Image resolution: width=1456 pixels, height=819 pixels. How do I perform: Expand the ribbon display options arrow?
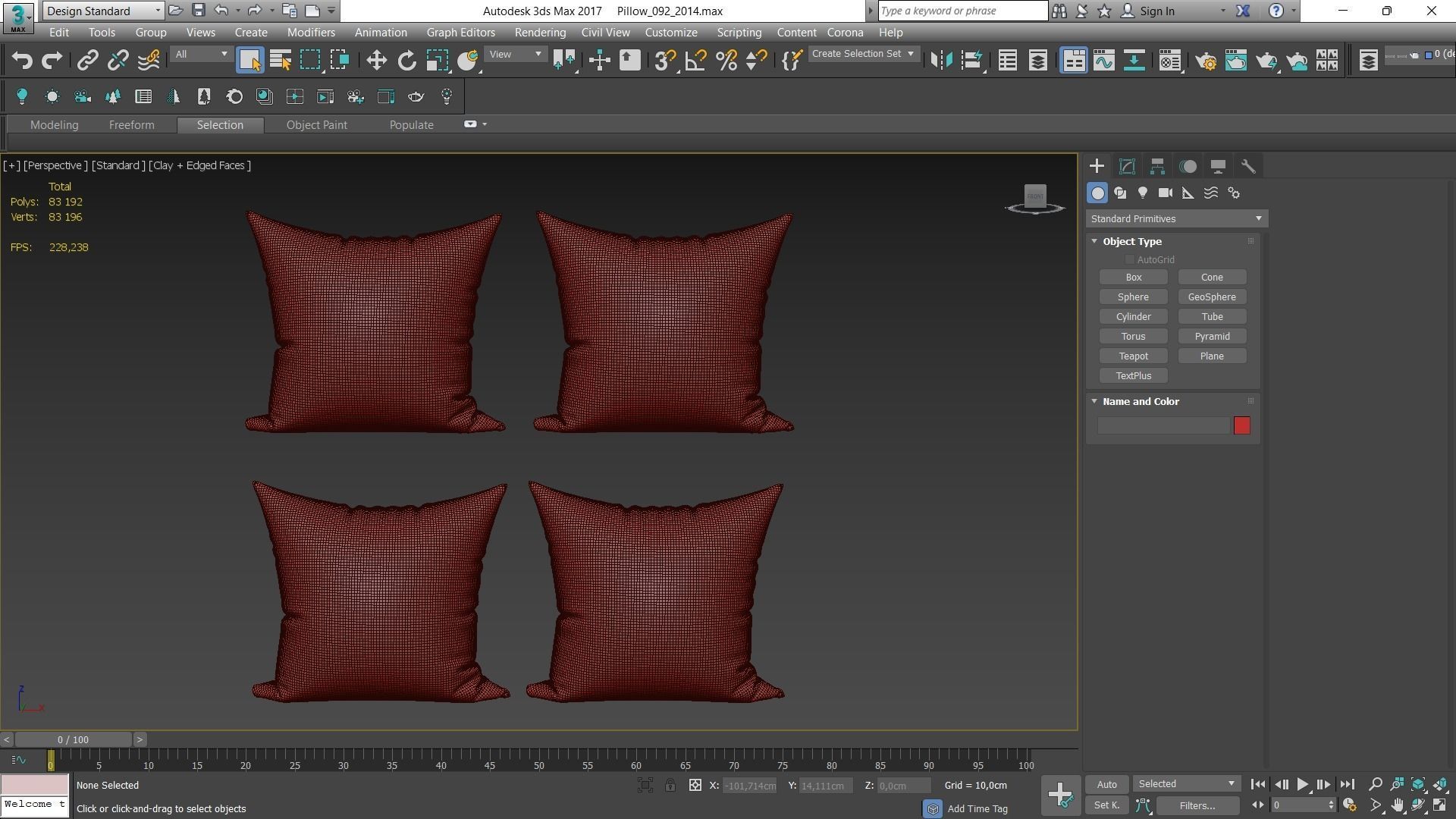485,124
